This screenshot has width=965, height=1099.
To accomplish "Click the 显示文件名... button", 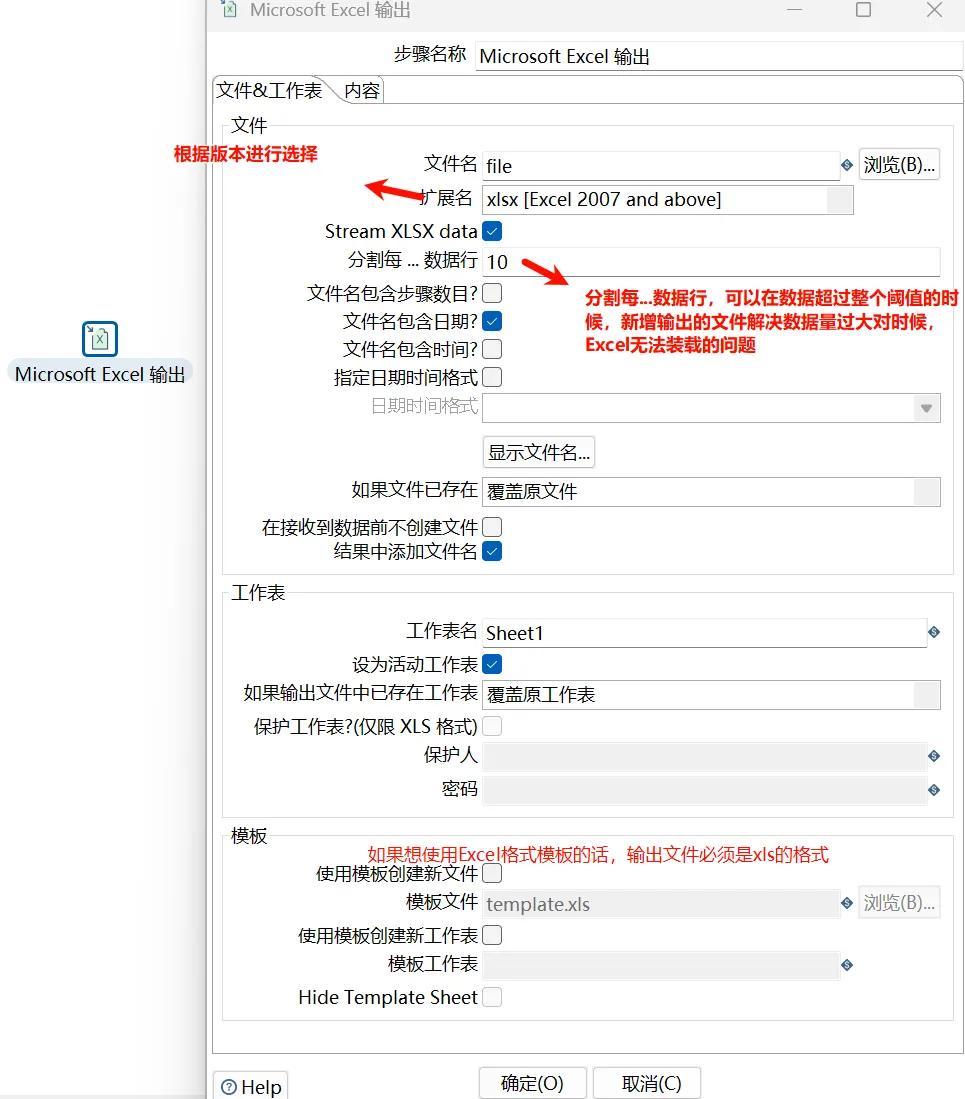I will click(x=539, y=452).
